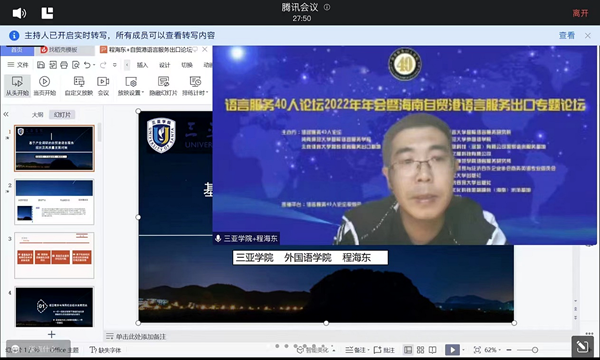Click the undo arrow icon
Viewport: 600px width, 360px height.
click(x=87, y=65)
